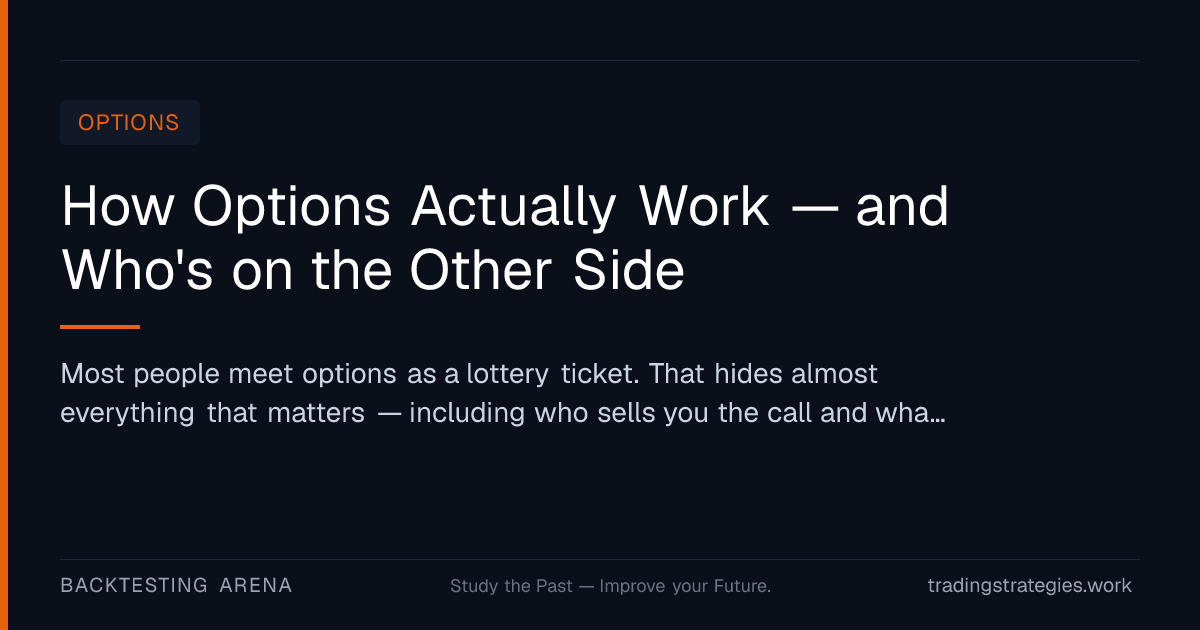This screenshot has width=1200, height=630.
Task: Click the title line "Who's on the Other Side"
Action: [x=373, y=268]
